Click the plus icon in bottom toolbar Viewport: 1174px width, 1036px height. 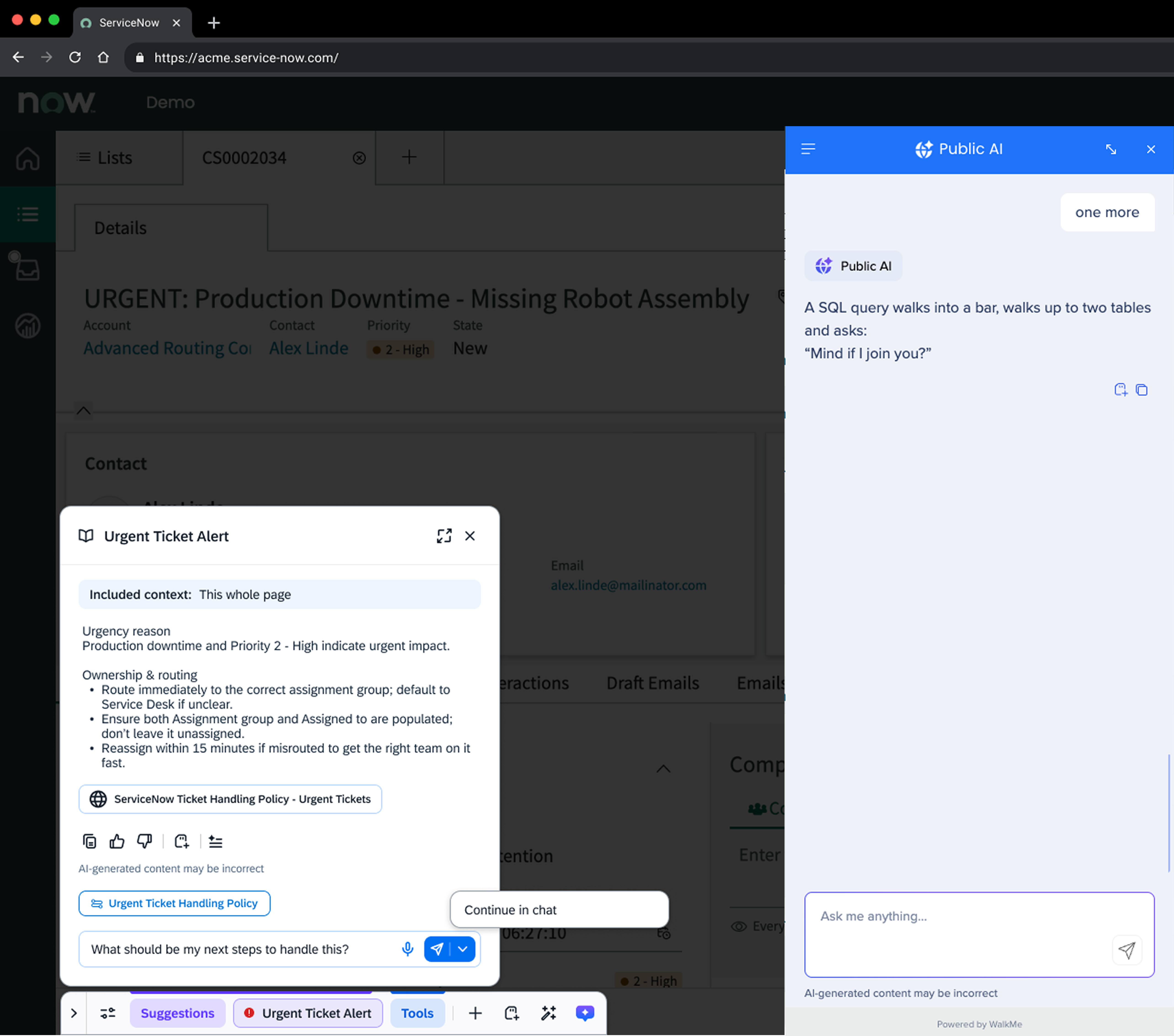(475, 1013)
